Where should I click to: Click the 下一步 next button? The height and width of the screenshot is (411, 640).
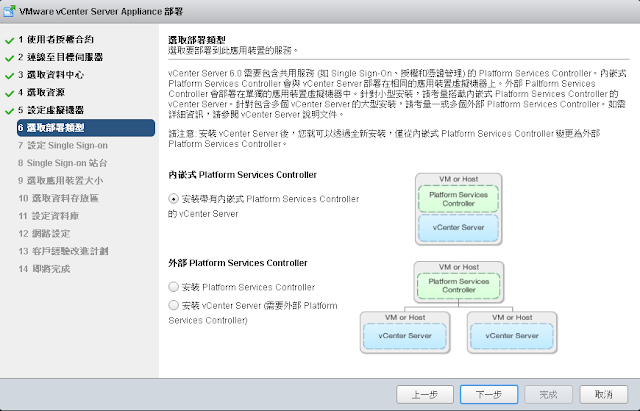pyautogui.click(x=489, y=394)
